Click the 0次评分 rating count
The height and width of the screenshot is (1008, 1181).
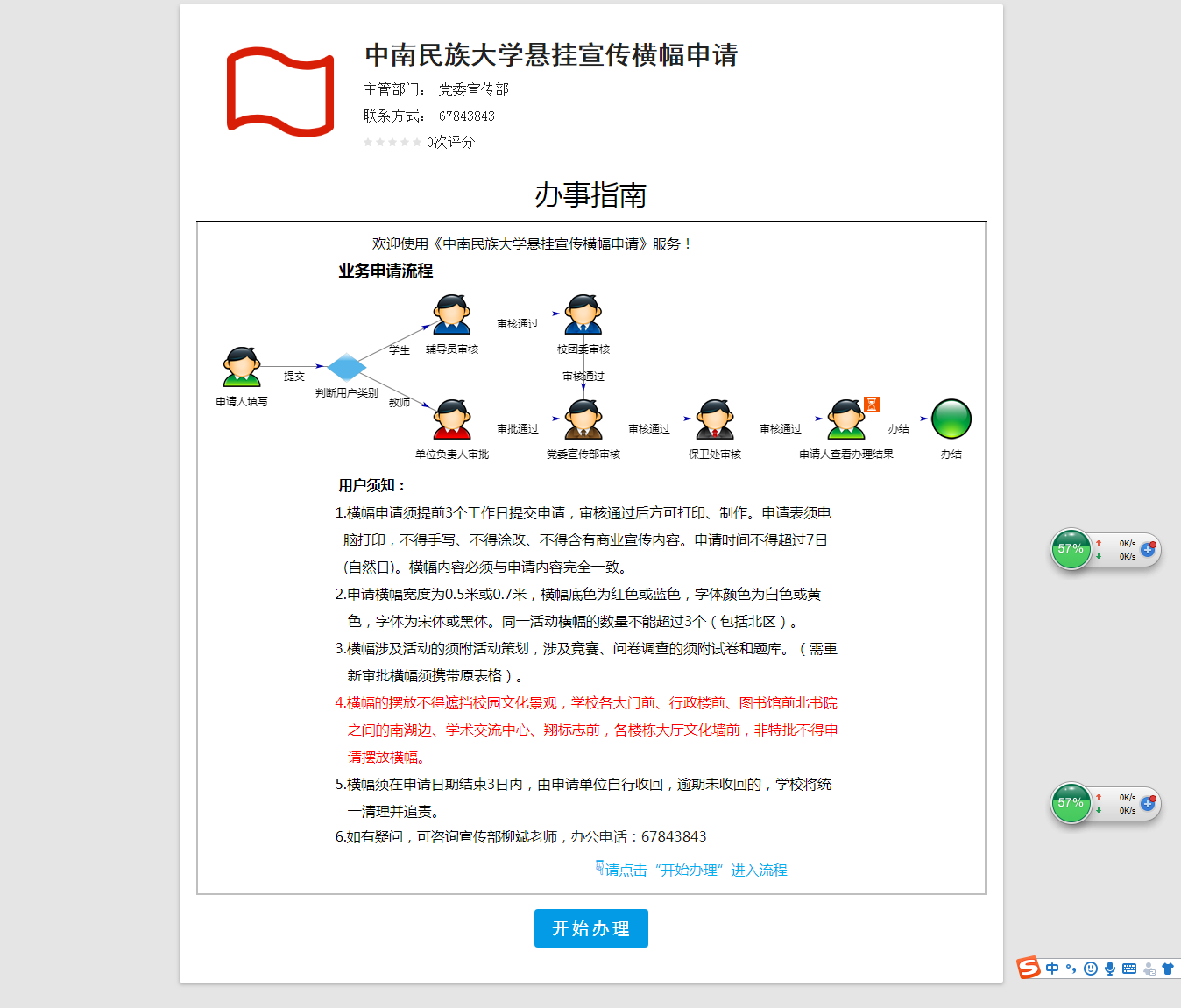tap(450, 142)
